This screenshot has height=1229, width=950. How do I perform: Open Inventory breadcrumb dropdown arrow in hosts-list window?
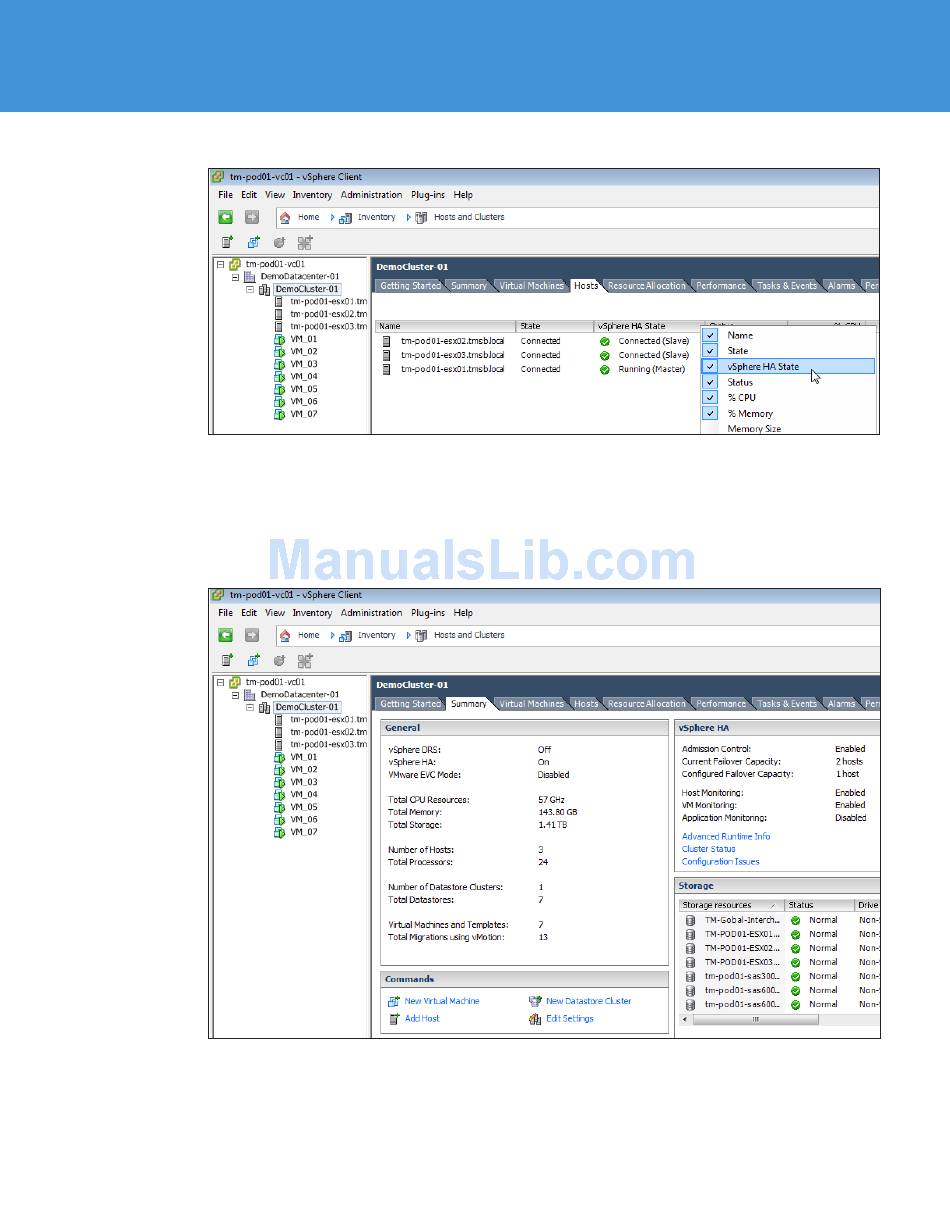click(x=333, y=217)
